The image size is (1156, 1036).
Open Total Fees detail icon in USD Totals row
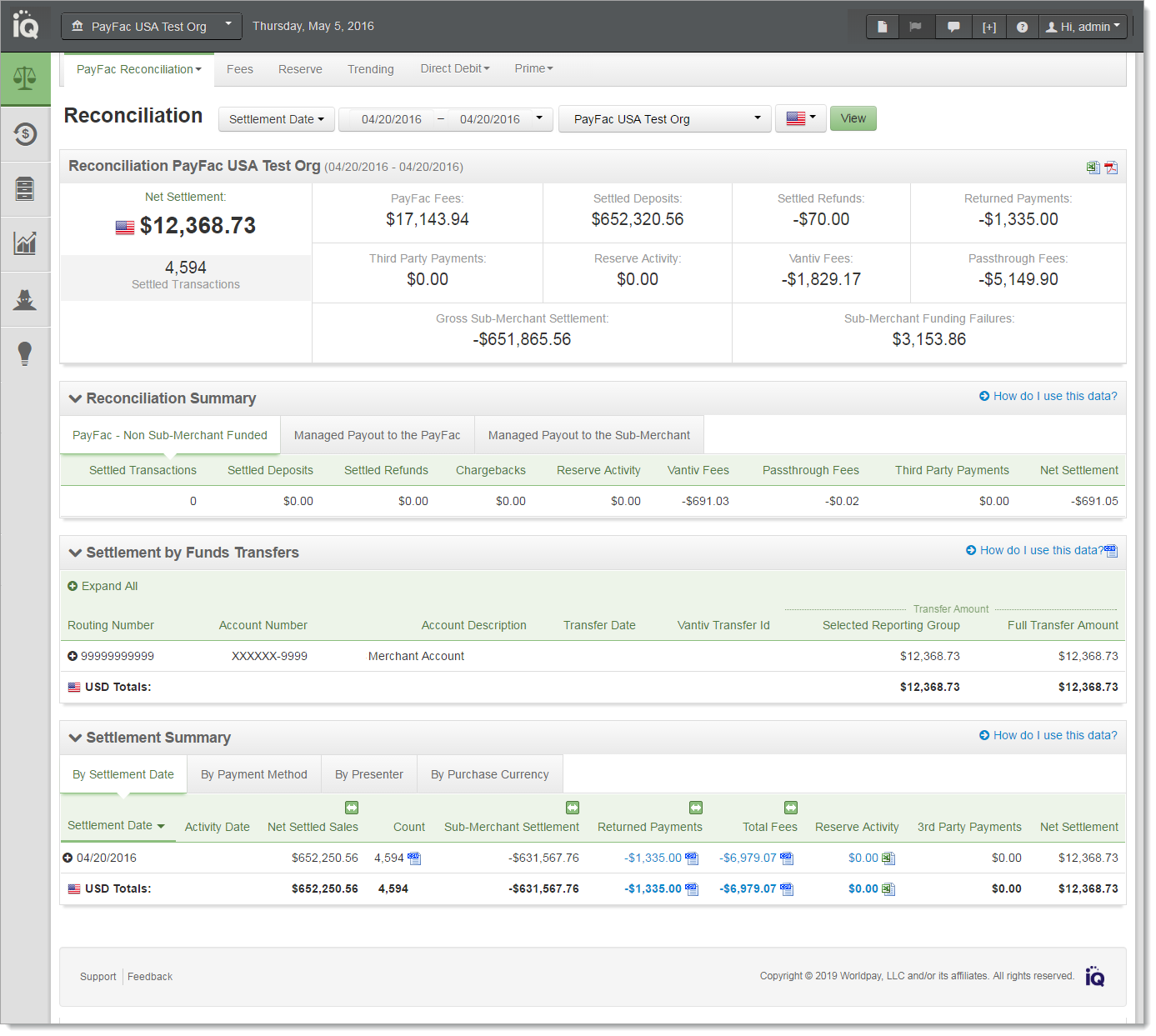pos(787,889)
